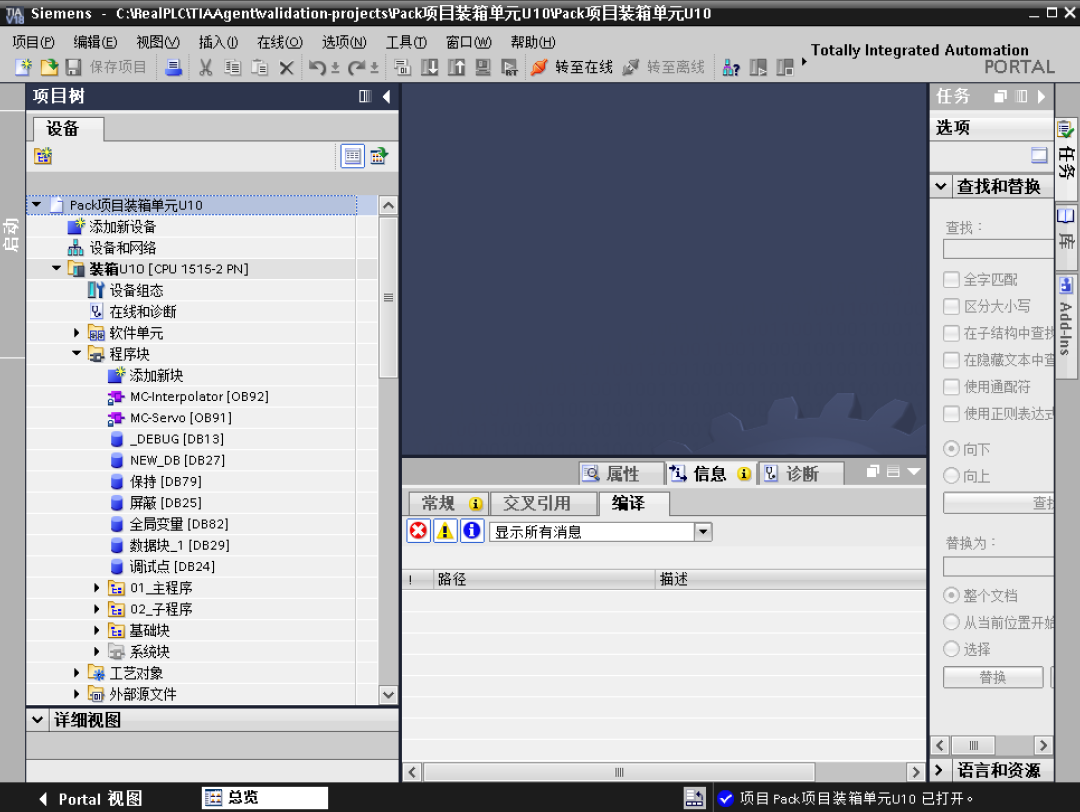The height and width of the screenshot is (812, 1080).
Task: Toggle error messages filter icon
Action: [418, 531]
